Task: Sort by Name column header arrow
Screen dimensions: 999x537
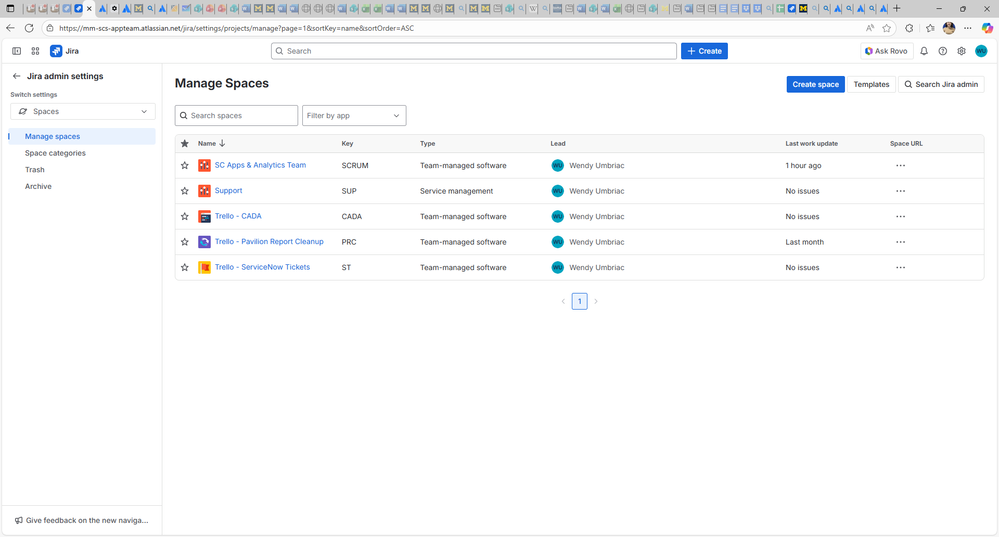Action: [222, 143]
